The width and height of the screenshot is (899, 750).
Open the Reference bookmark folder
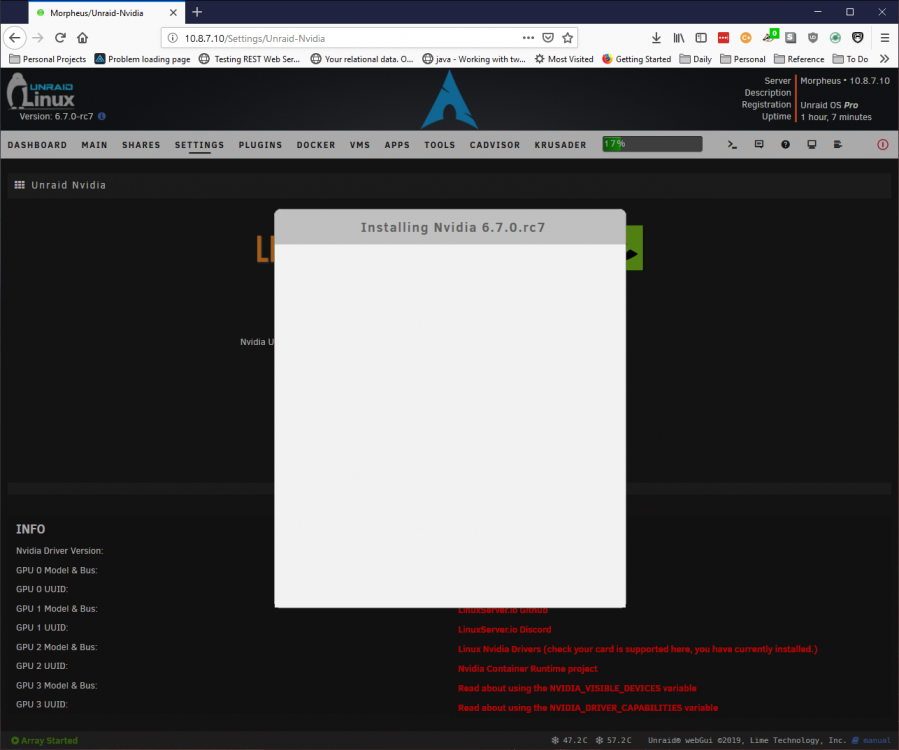pyautogui.click(x=799, y=59)
